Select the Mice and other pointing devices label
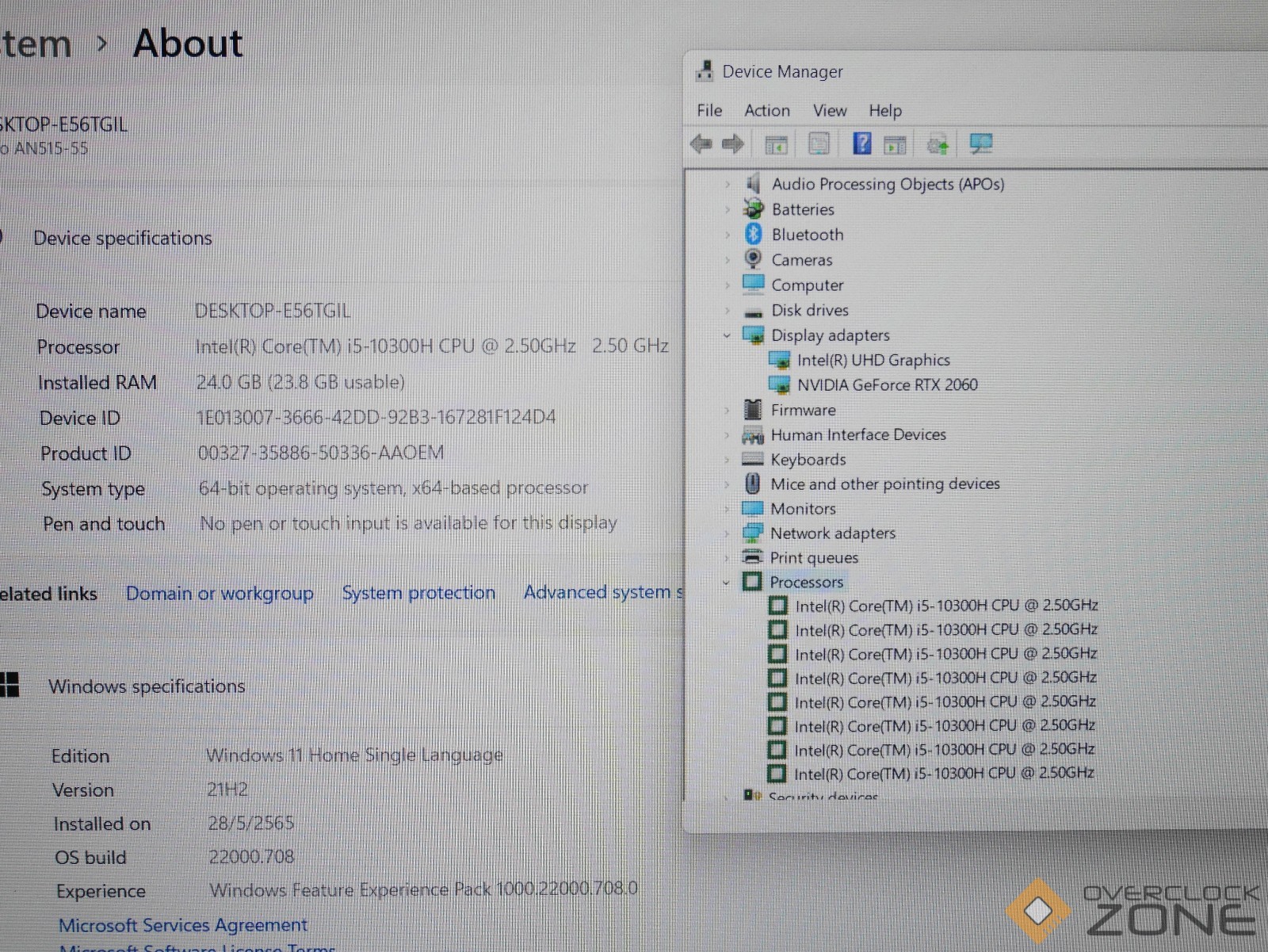Viewport: 1268px width, 952px height. tap(885, 484)
